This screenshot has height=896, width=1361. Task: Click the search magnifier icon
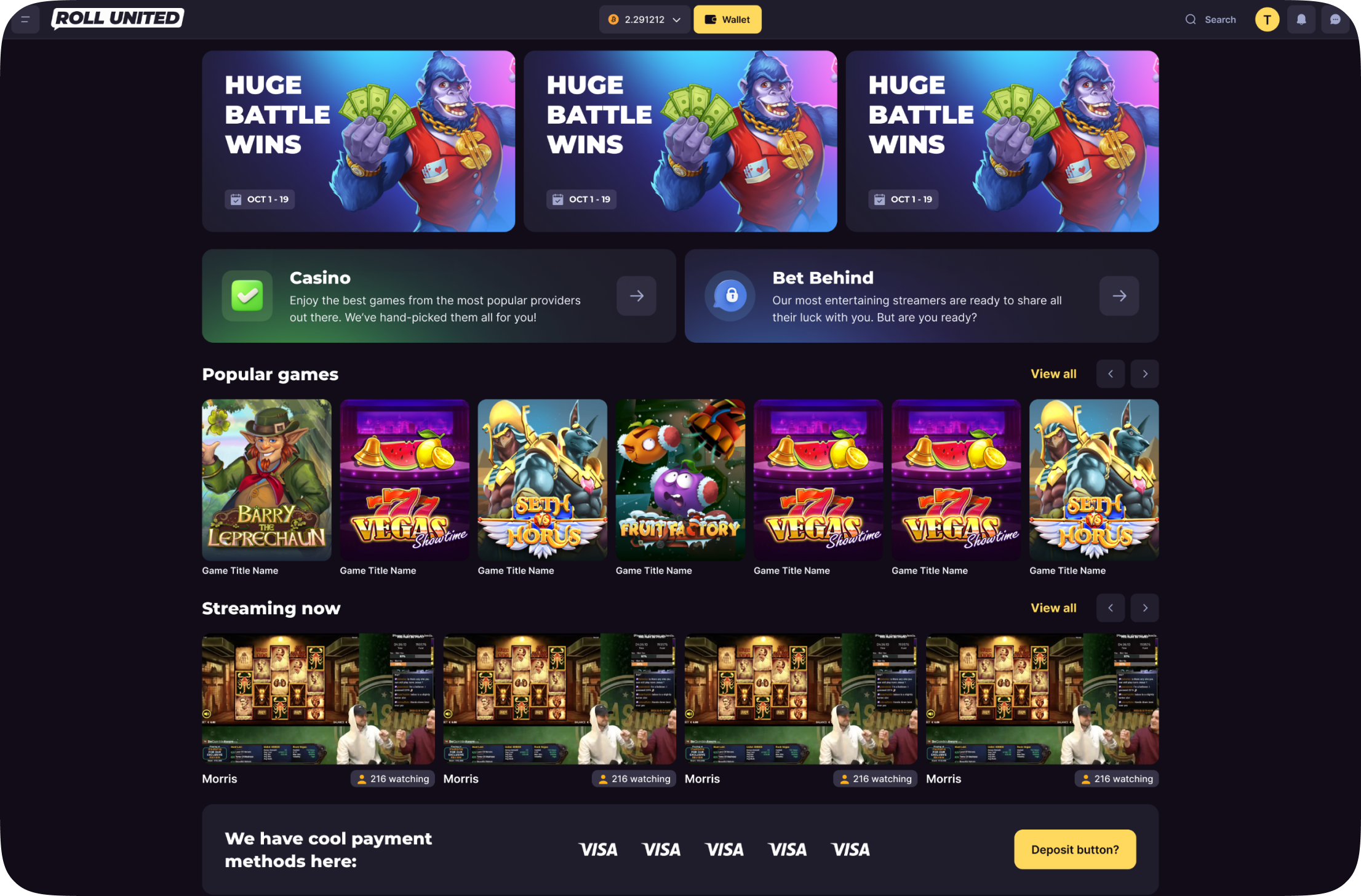(x=1191, y=19)
